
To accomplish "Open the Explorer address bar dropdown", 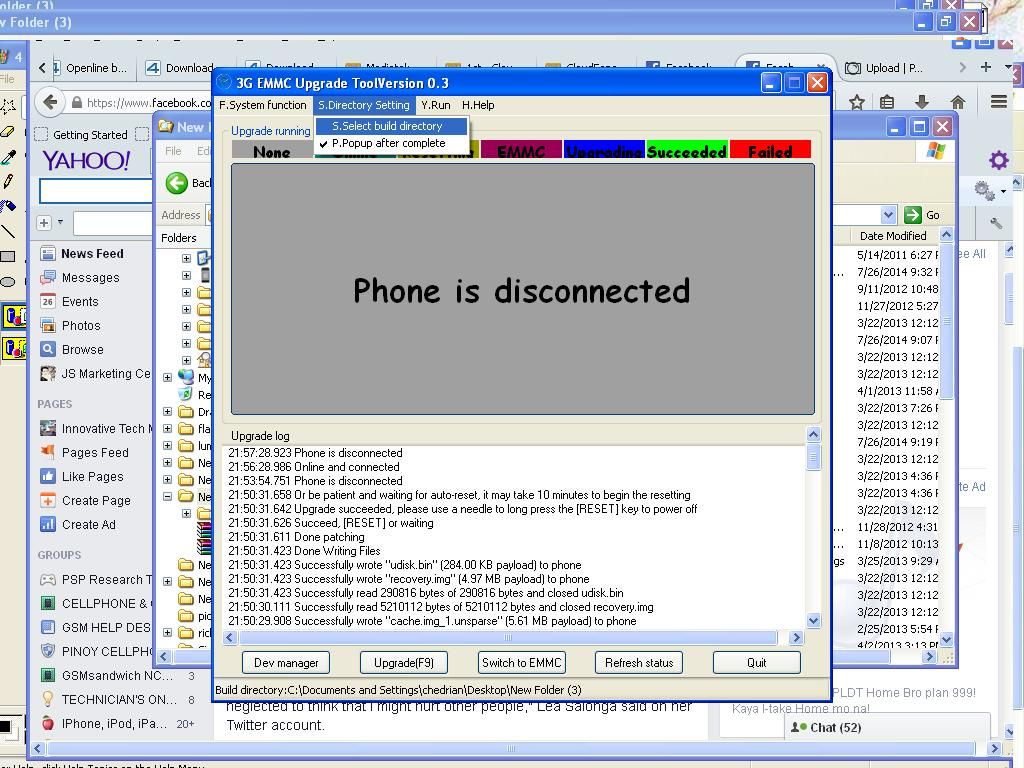I will pos(888,215).
